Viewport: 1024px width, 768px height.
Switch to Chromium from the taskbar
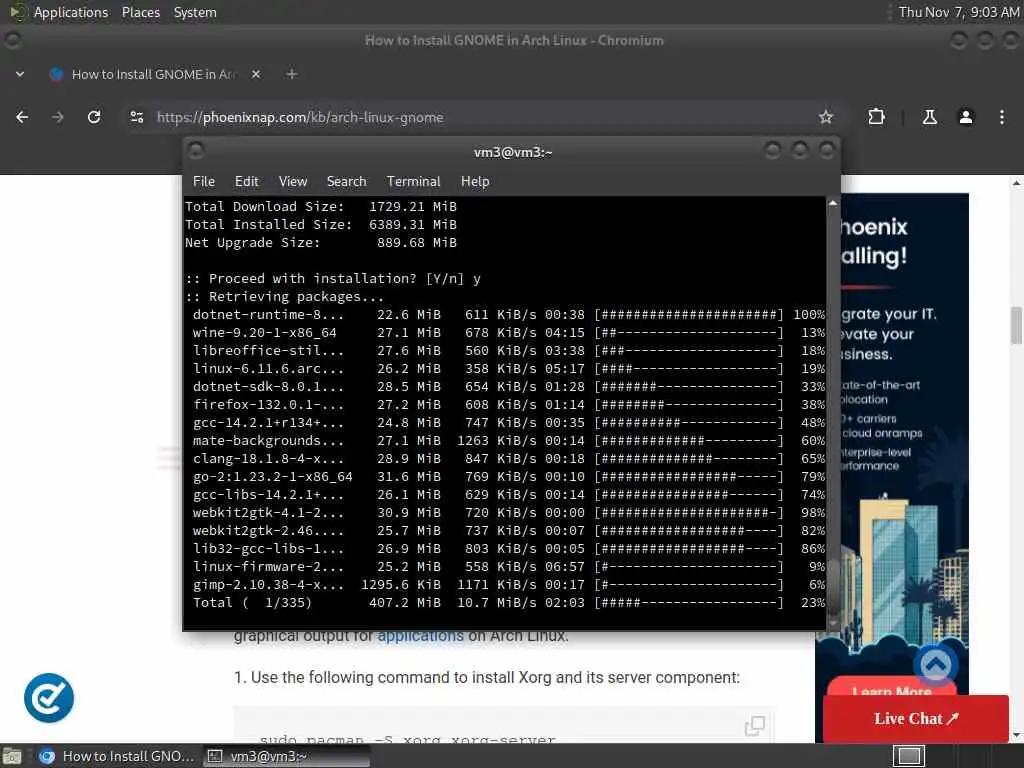pyautogui.click(x=116, y=756)
